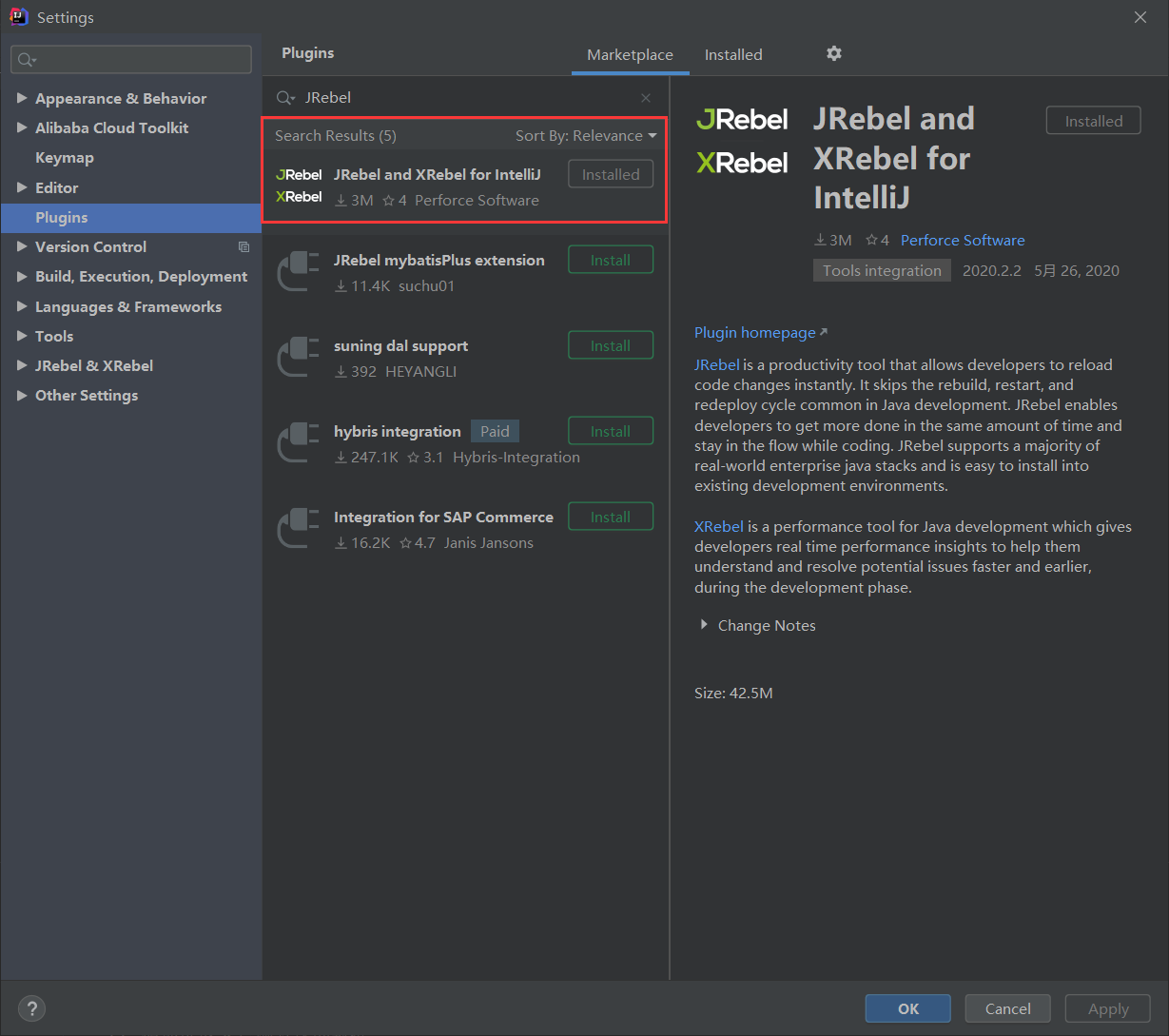The height and width of the screenshot is (1036, 1169).
Task: Expand the Version Control node
Action: click(22, 246)
